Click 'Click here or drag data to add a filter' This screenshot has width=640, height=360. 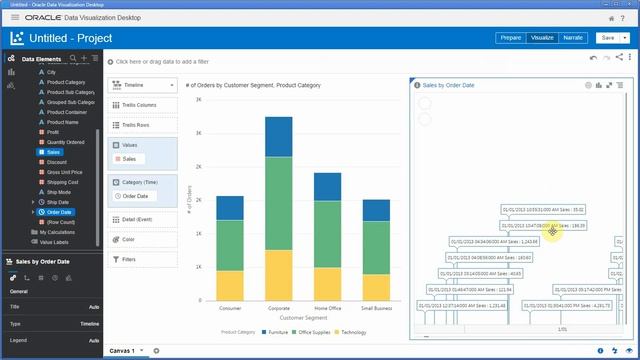coord(162,62)
